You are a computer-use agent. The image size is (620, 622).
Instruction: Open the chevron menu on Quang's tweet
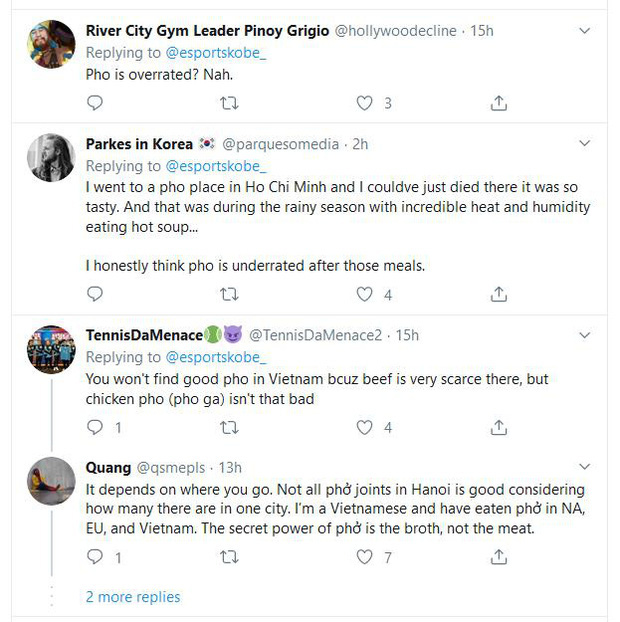pyautogui.click(x=585, y=466)
